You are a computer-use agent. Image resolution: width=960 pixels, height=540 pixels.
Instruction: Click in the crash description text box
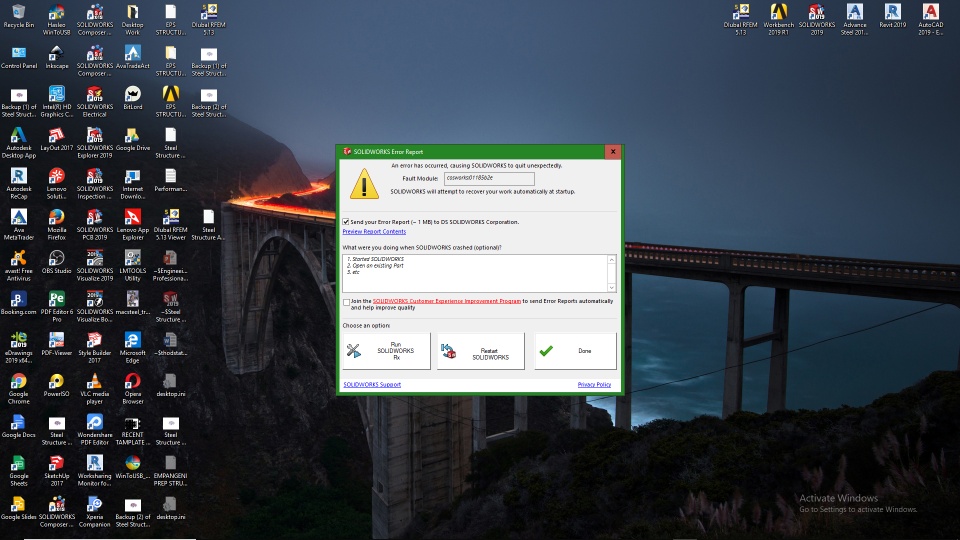click(474, 273)
